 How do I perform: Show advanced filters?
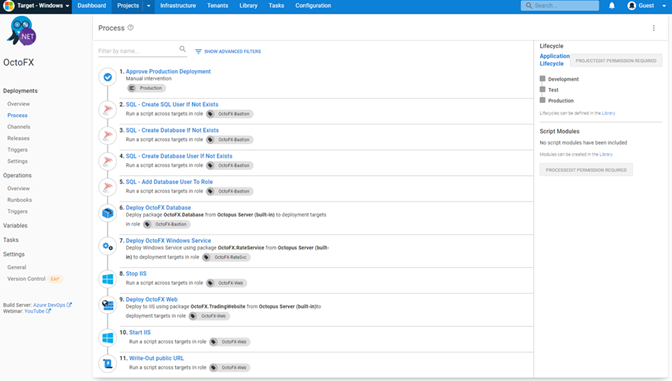pyautogui.click(x=228, y=51)
